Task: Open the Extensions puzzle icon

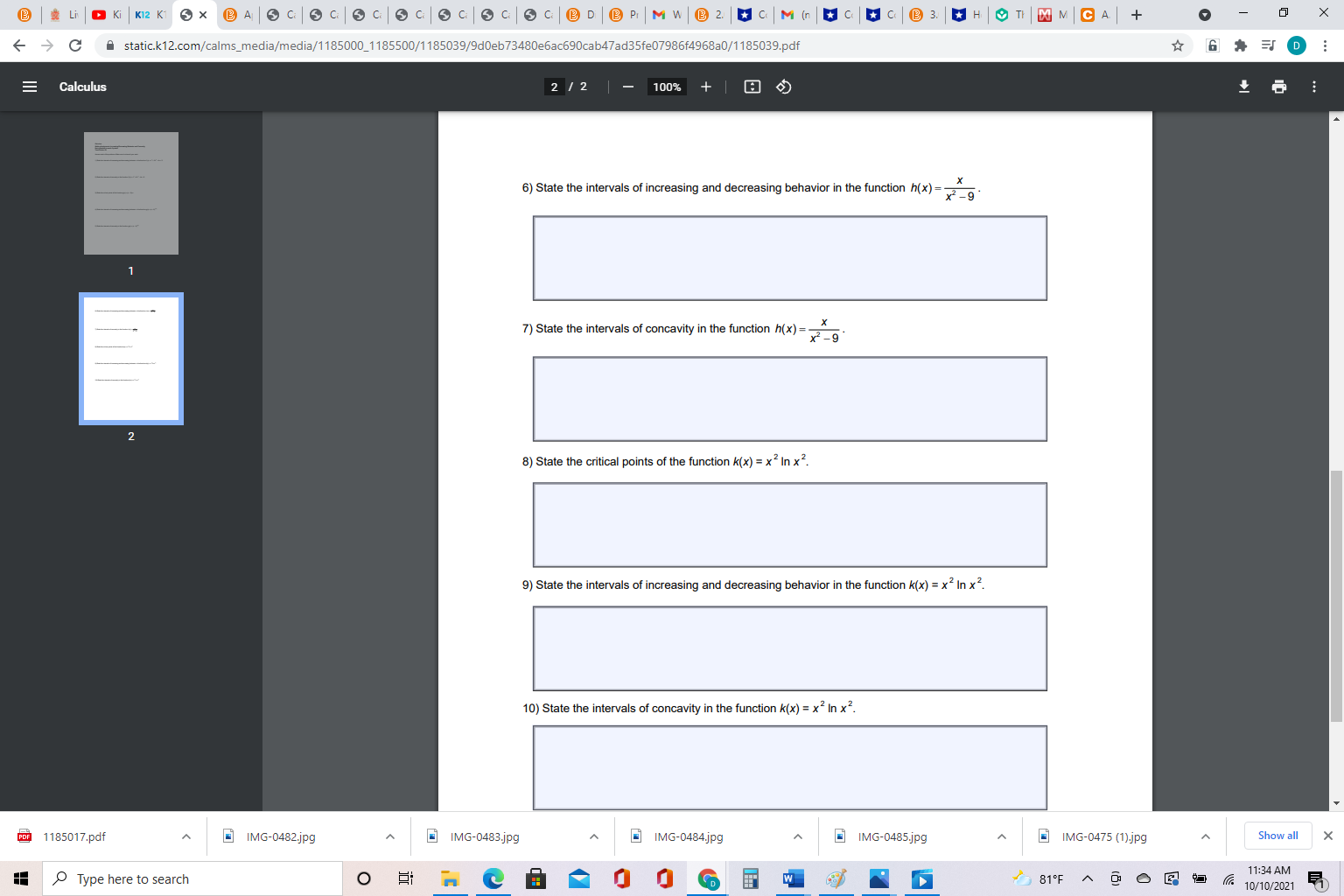Action: pyautogui.click(x=1240, y=45)
